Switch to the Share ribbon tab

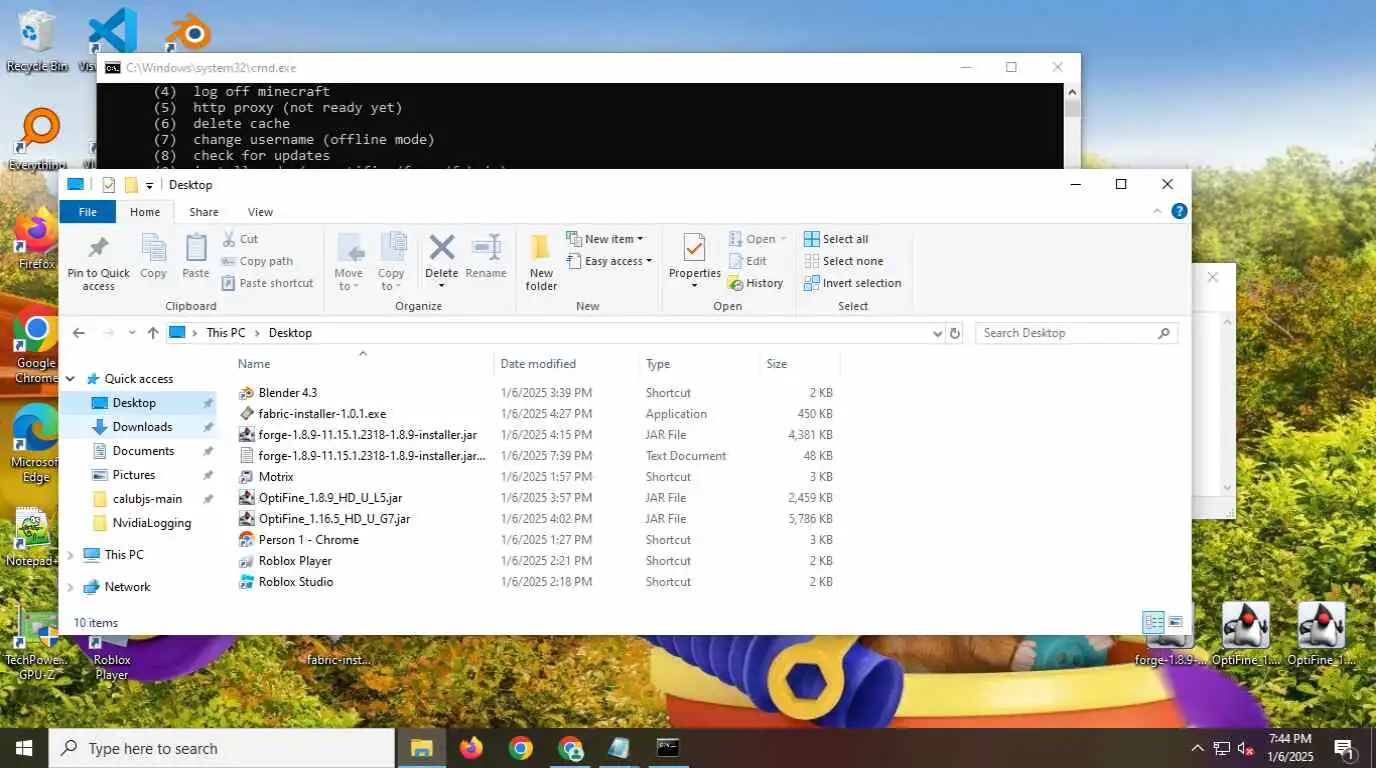click(204, 212)
